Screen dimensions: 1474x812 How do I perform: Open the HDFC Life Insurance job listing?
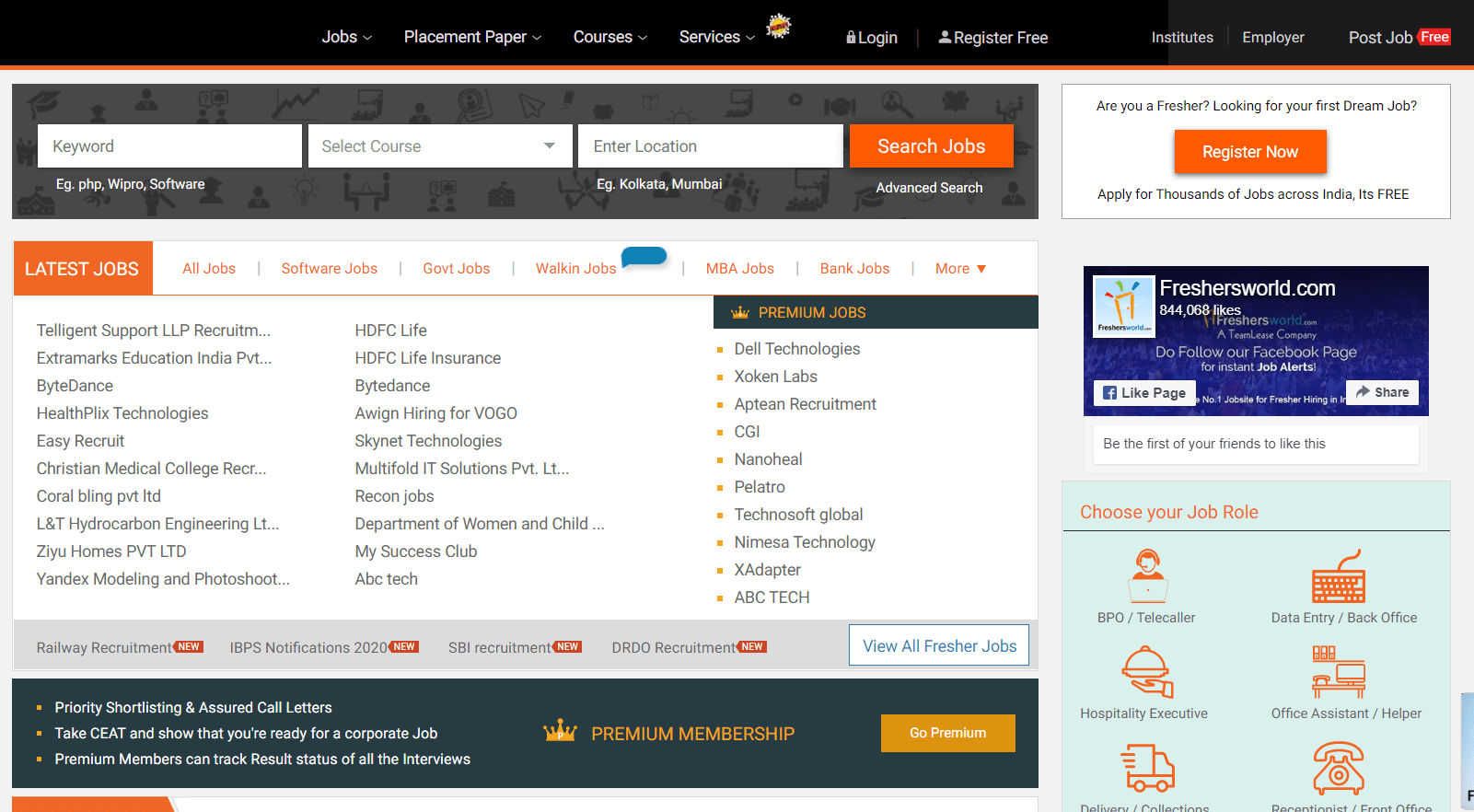point(428,358)
